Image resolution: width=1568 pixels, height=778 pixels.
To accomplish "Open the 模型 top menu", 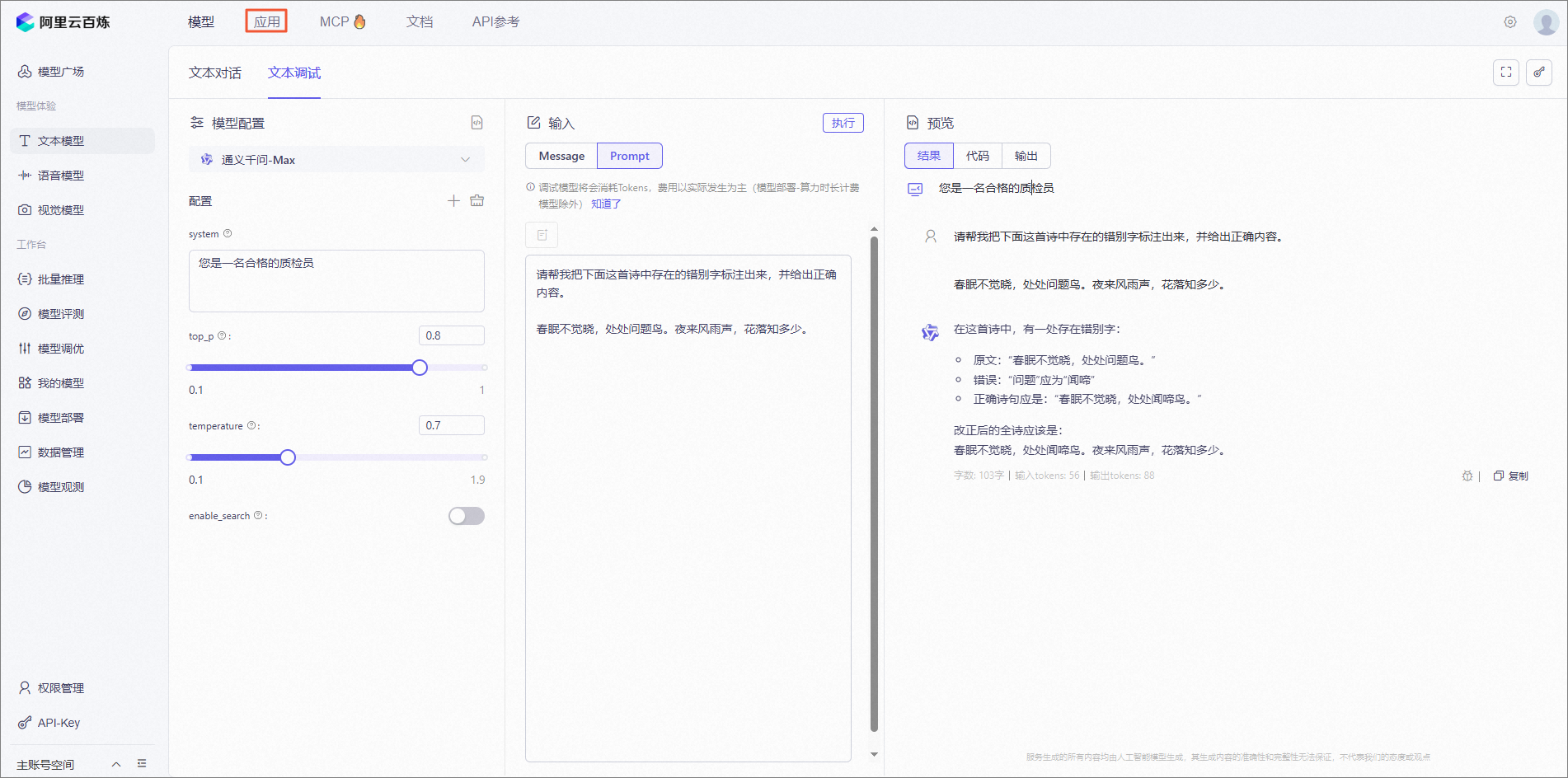I will pos(201,22).
